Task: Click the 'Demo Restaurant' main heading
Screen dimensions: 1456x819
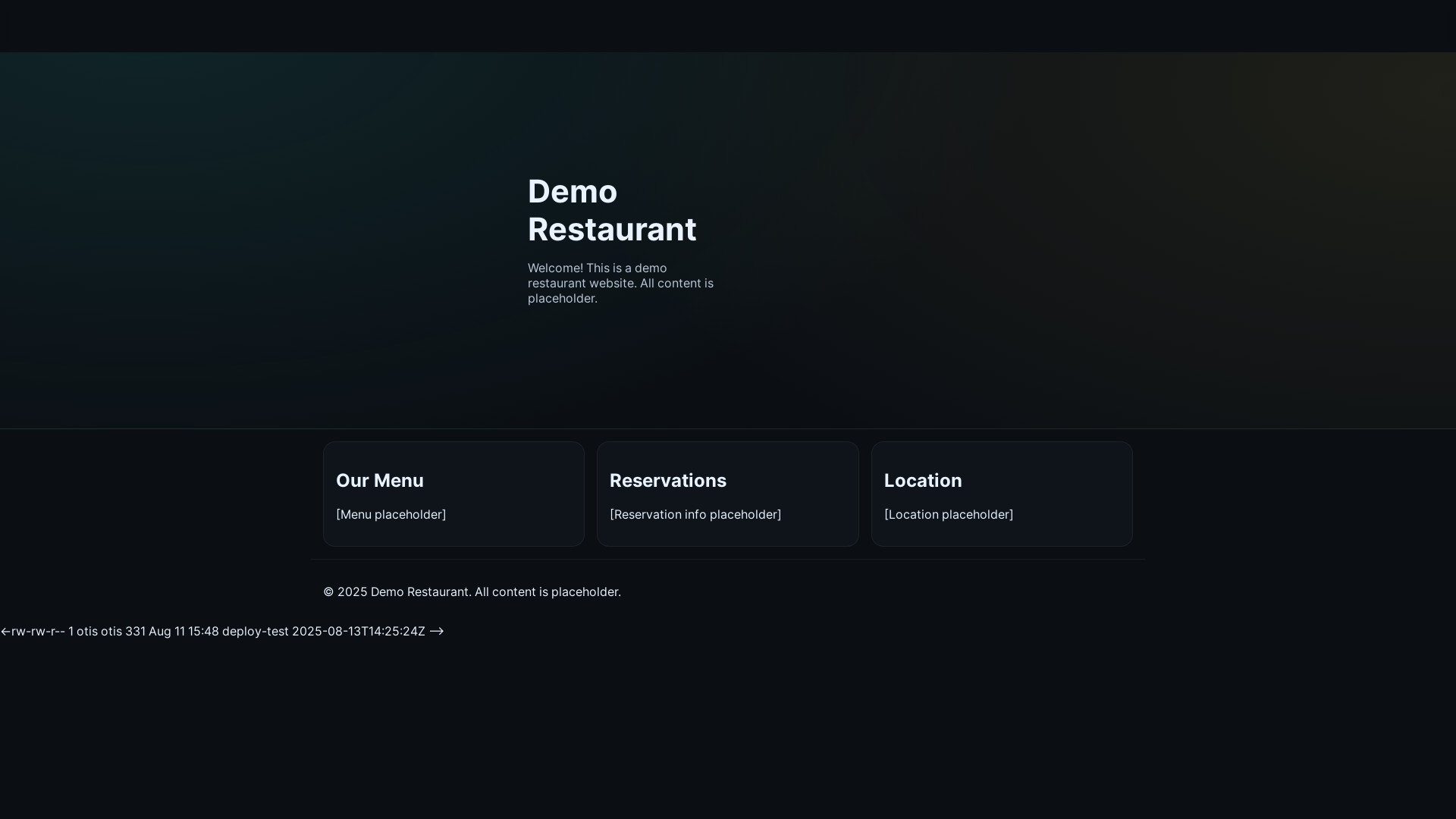Action: coord(612,210)
